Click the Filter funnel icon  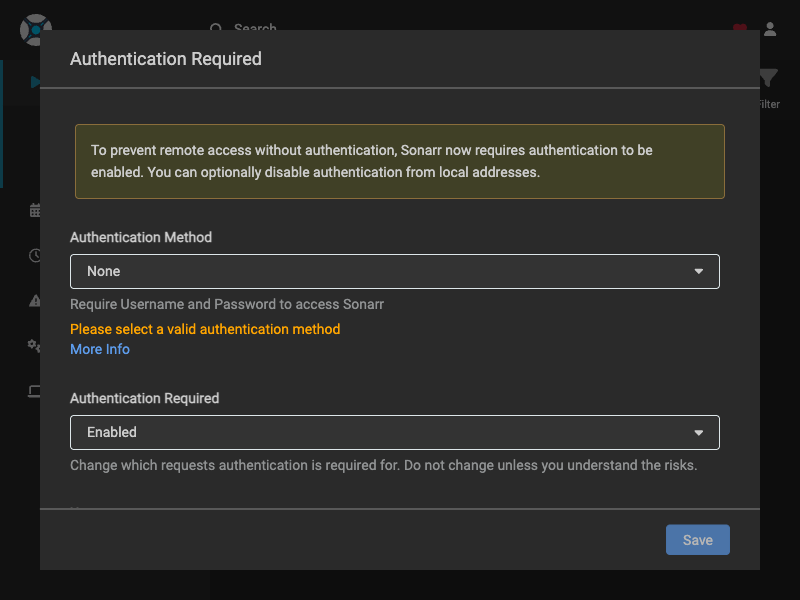coord(767,80)
